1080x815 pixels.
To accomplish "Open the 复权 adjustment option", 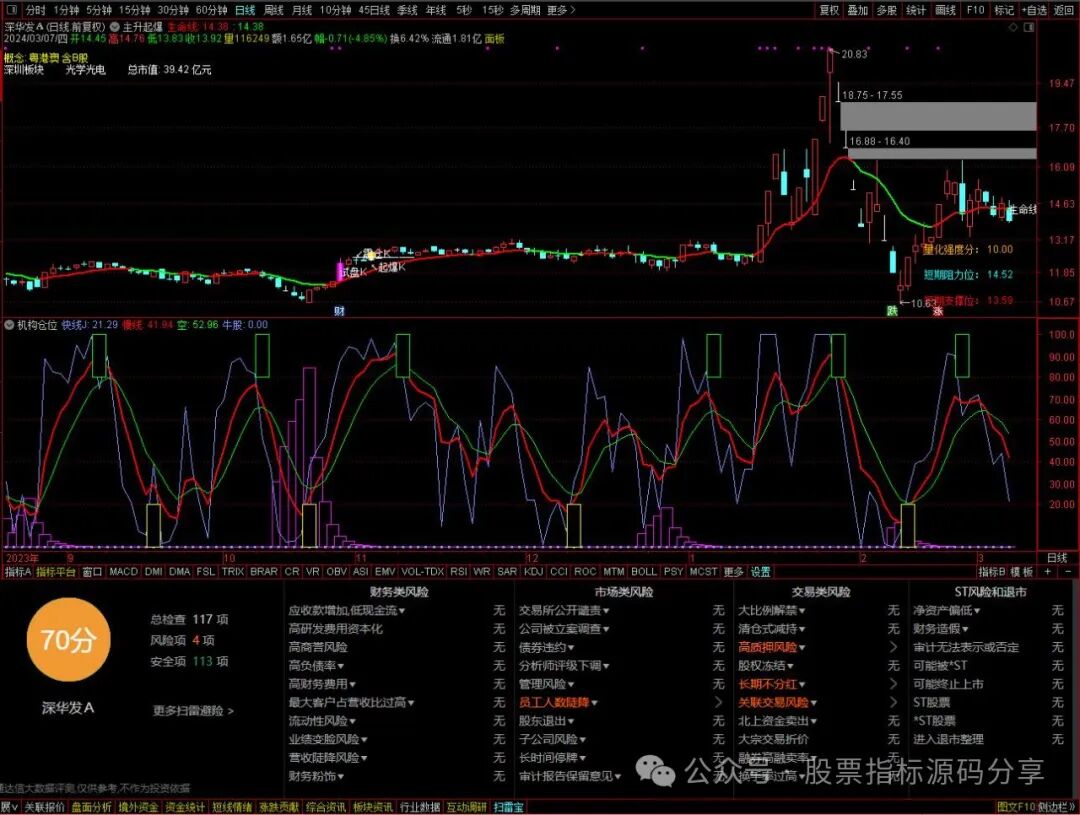I will click(x=829, y=10).
